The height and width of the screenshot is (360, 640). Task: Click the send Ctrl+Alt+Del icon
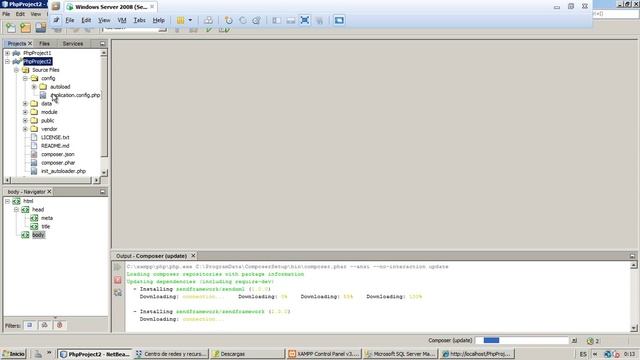[208, 20]
